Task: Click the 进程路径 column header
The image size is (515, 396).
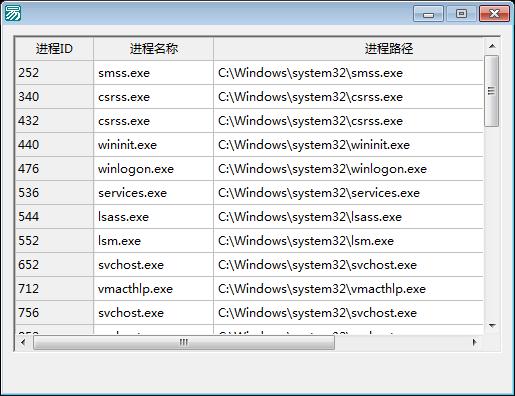Action: click(348, 49)
